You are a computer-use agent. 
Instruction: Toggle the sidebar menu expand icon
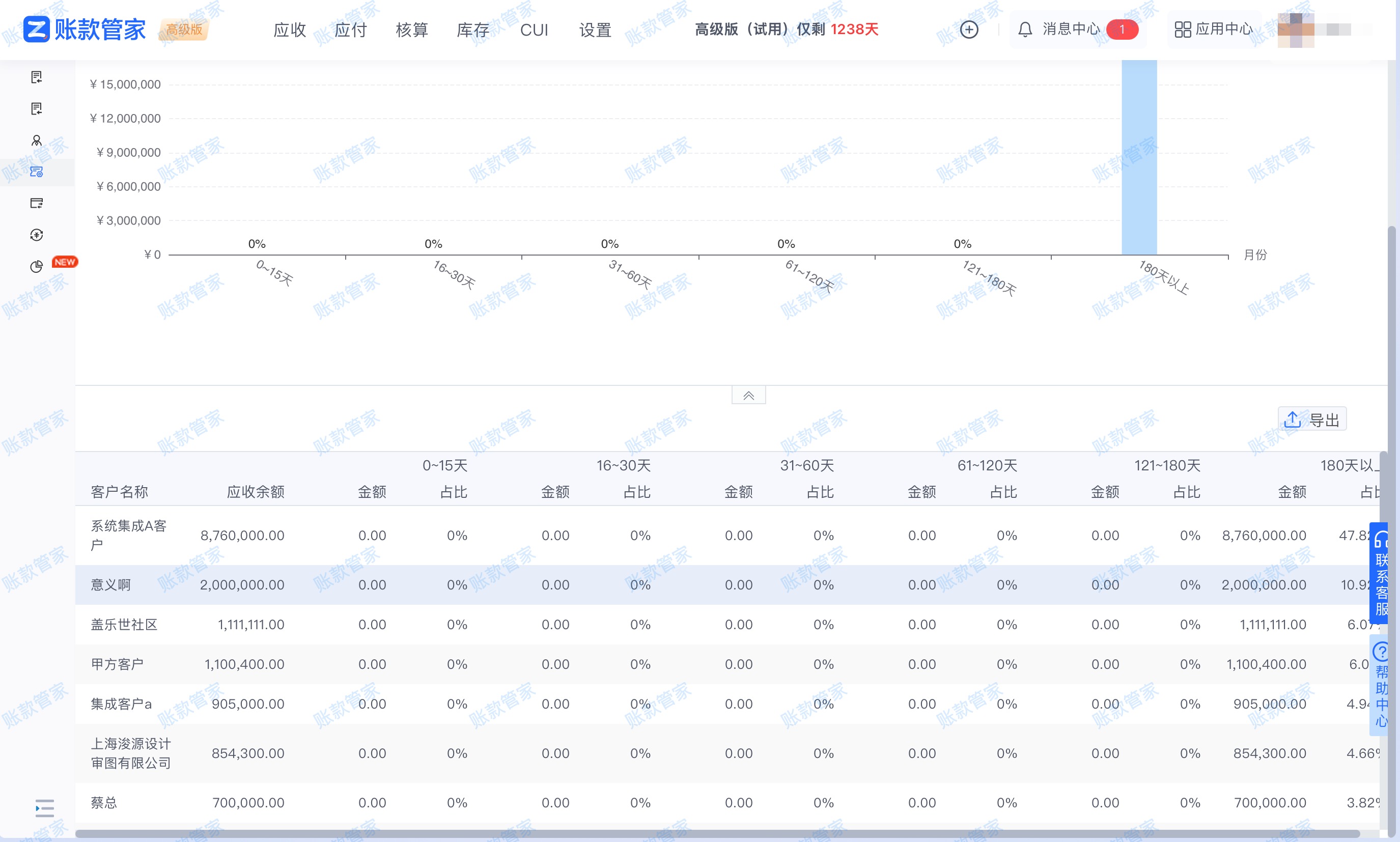(44, 808)
